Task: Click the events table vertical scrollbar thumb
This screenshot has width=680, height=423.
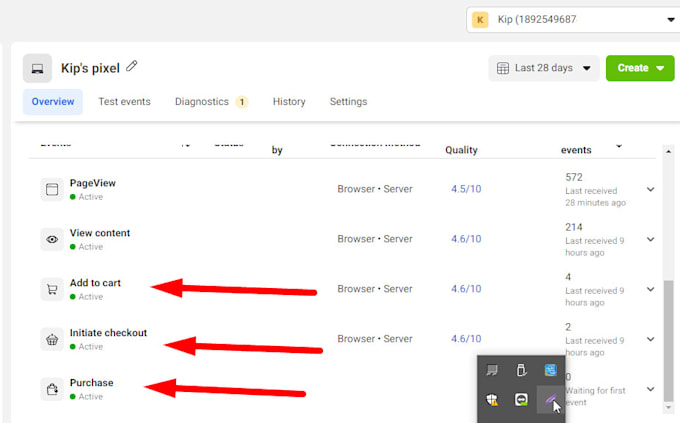Action: click(668, 341)
